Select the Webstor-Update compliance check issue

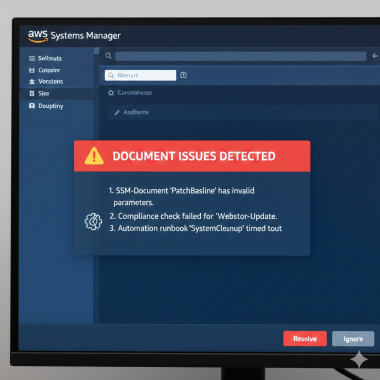pos(193,216)
